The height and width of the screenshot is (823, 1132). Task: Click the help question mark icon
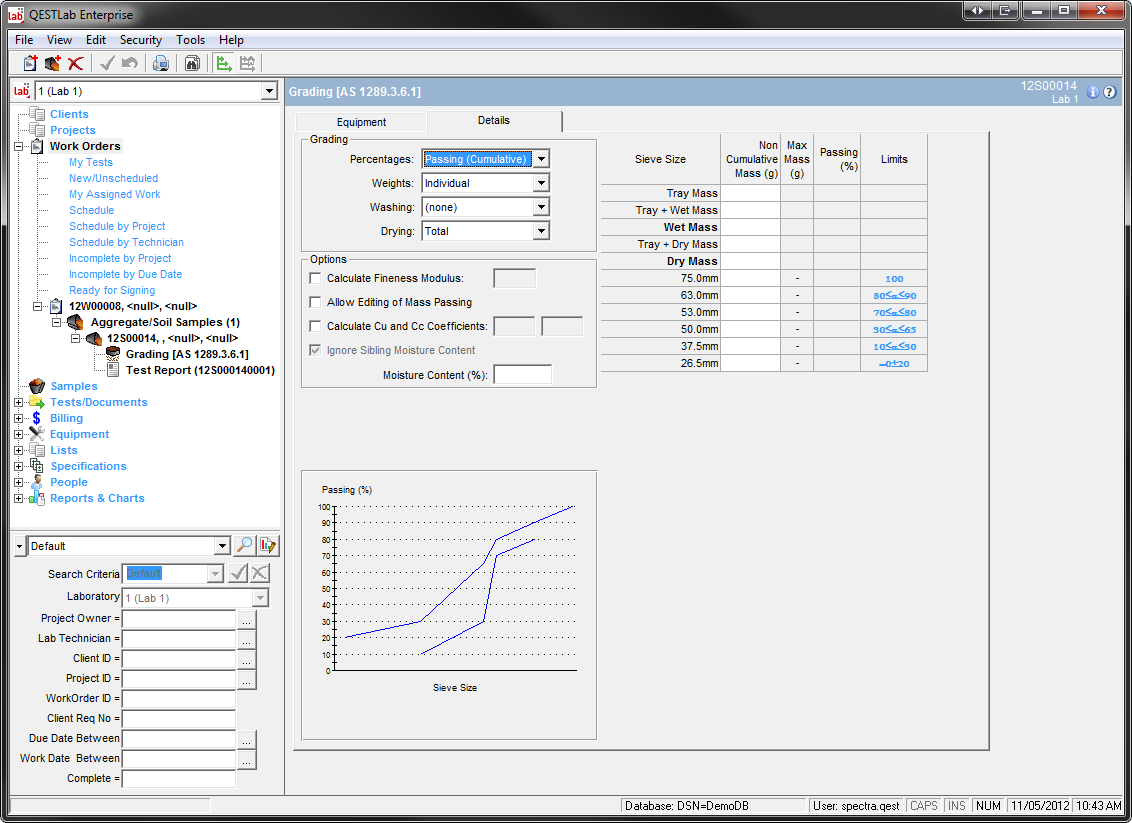1109,92
